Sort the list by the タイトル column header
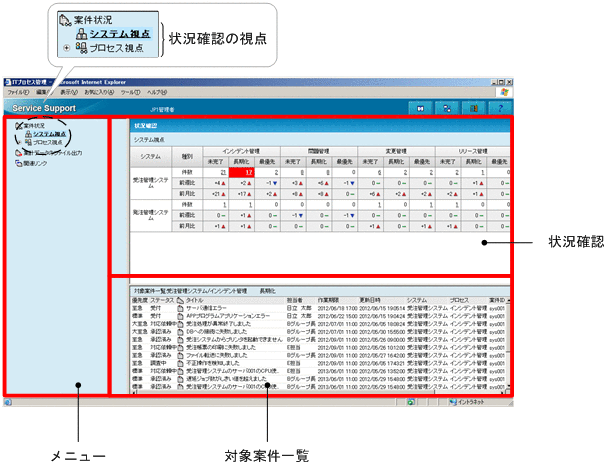 [x=194, y=300]
